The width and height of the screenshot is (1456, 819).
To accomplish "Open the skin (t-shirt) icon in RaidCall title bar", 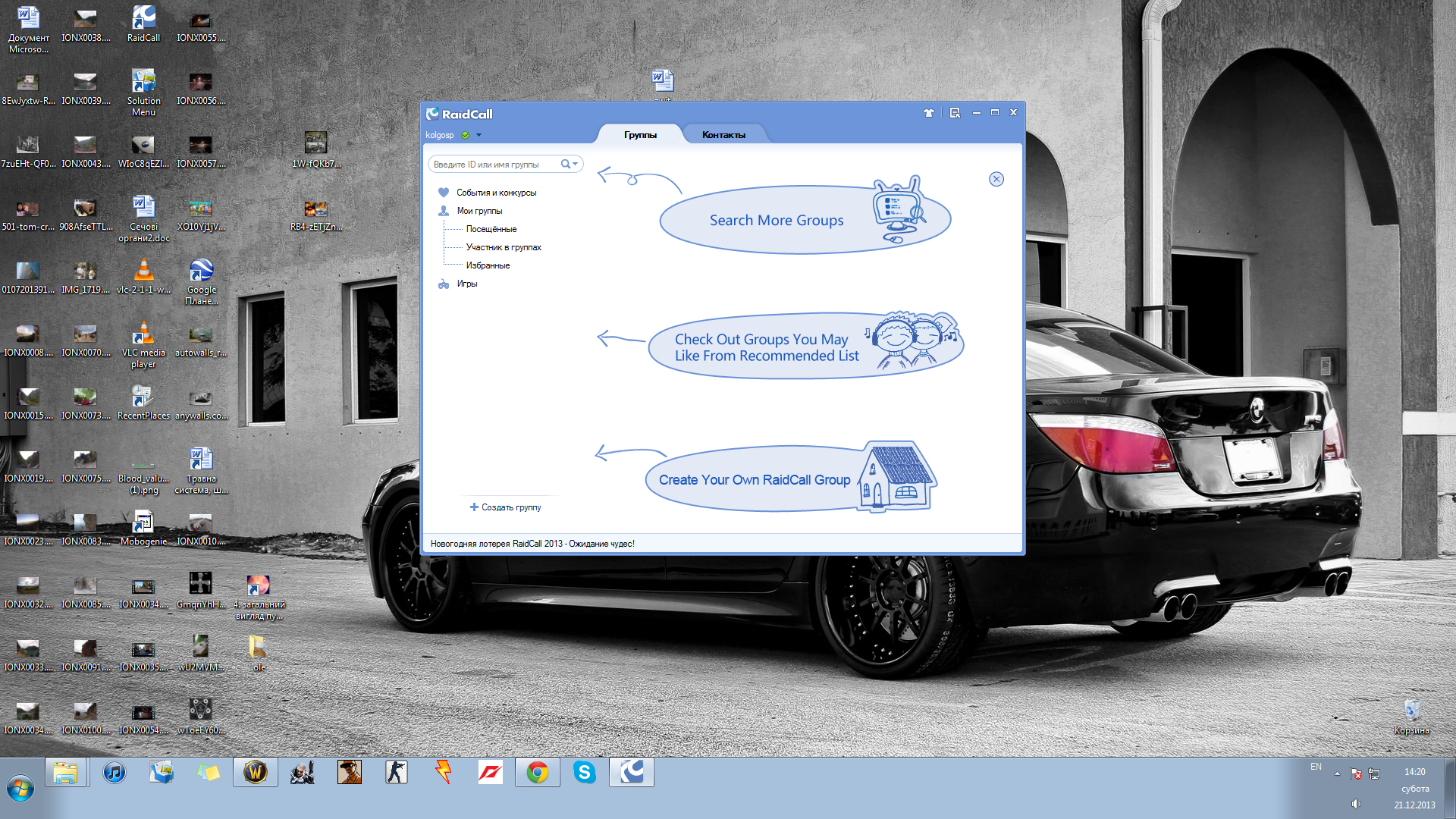I will coord(929,113).
